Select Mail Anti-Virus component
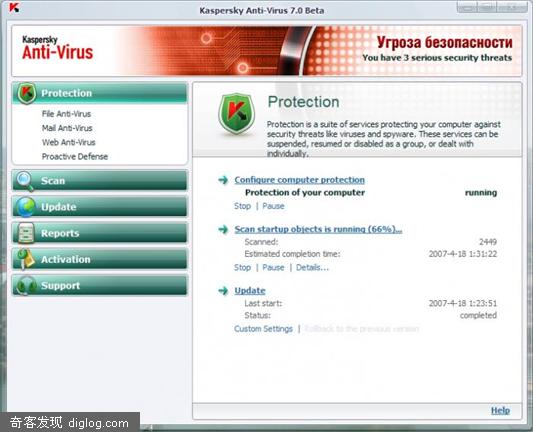 point(67,128)
